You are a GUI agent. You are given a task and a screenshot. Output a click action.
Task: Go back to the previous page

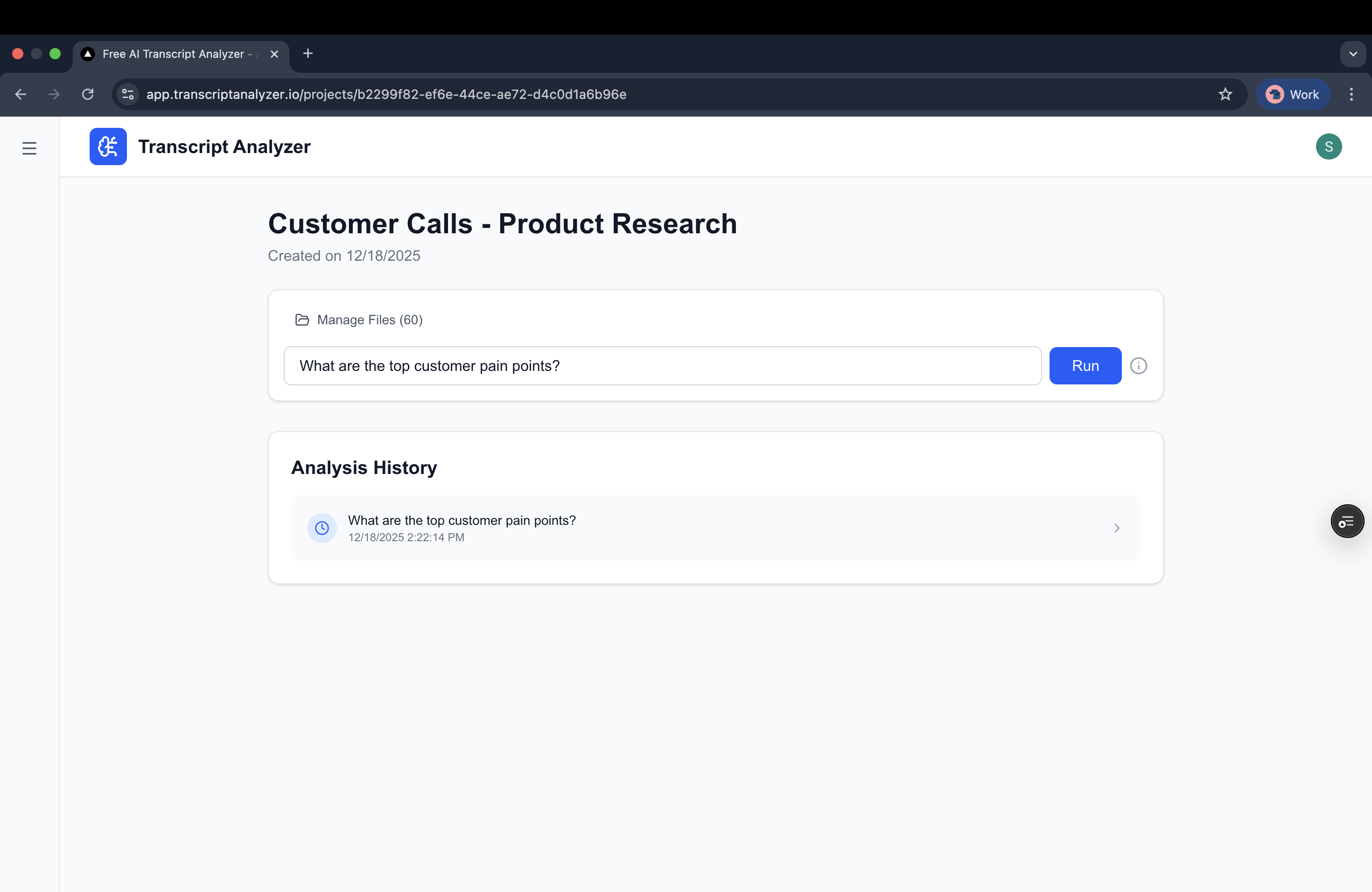click(x=21, y=94)
